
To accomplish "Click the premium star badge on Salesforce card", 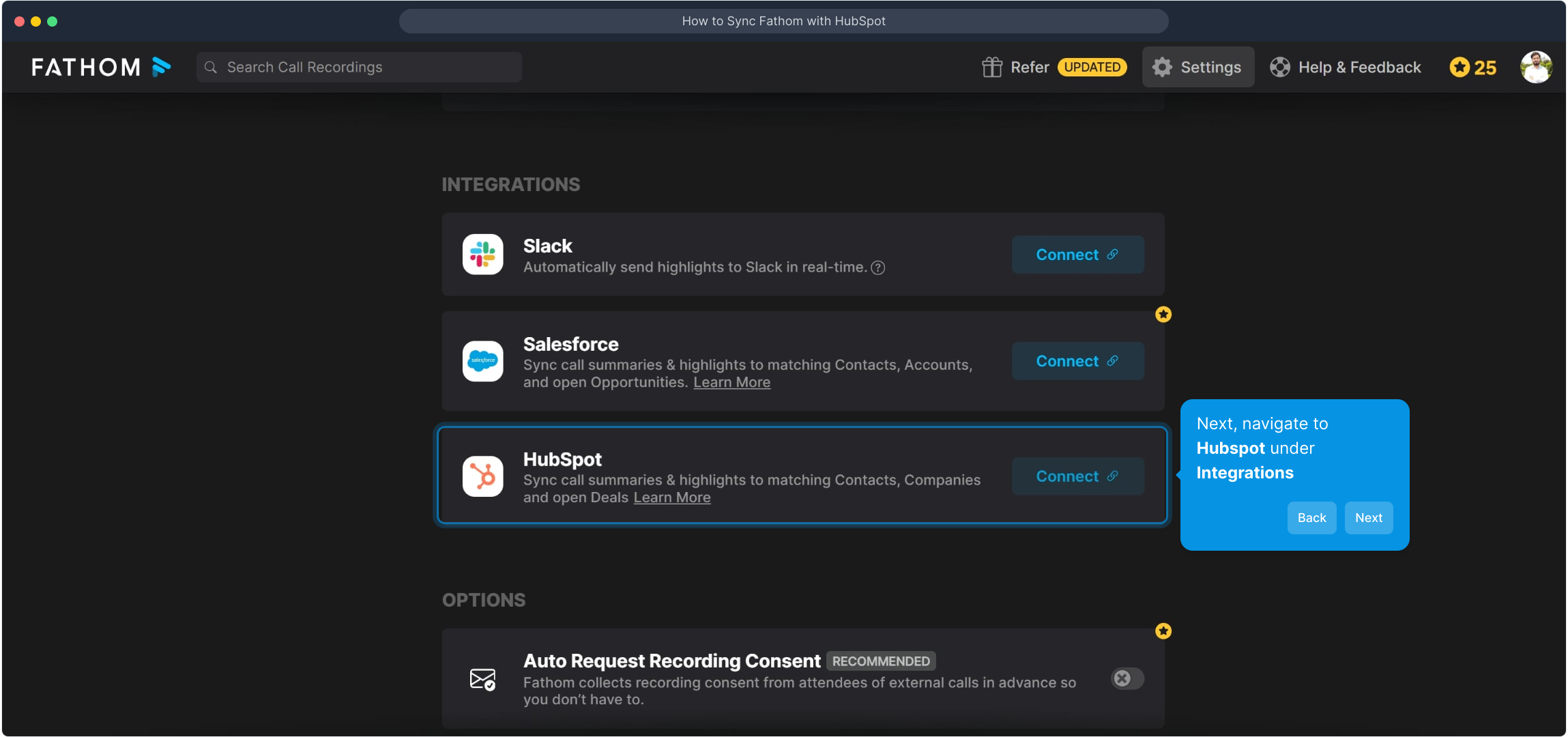I will pos(1163,315).
